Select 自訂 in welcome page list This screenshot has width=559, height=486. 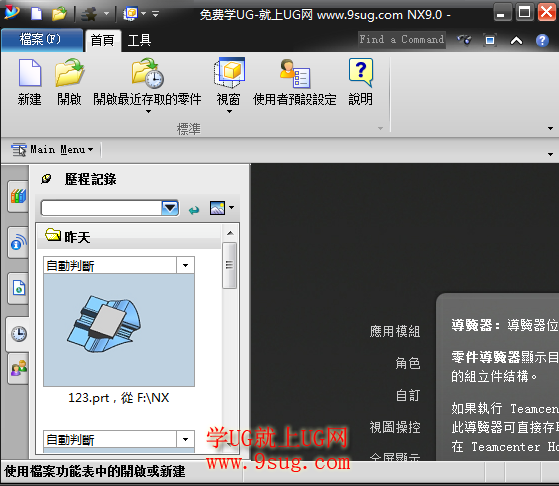click(x=408, y=395)
